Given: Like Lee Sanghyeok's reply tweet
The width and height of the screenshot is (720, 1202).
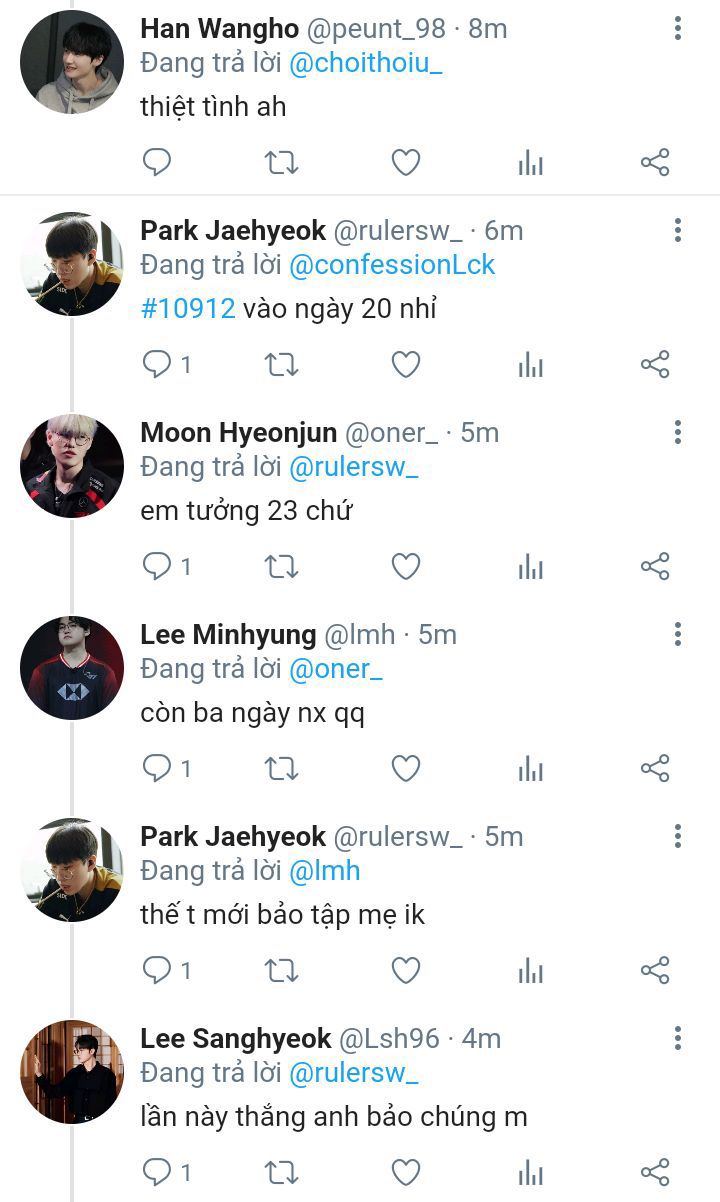Looking at the screenshot, I should coord(405,1172).
